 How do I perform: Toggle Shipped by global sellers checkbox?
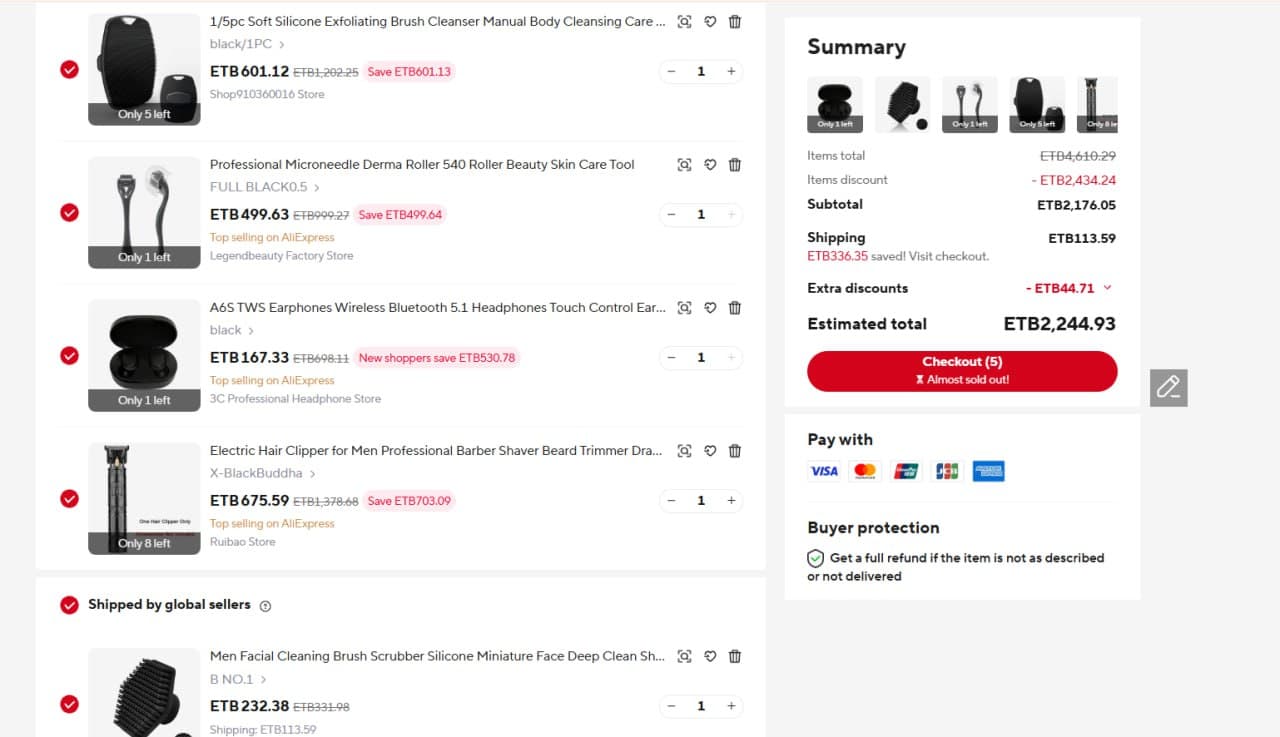click(69, 605)
